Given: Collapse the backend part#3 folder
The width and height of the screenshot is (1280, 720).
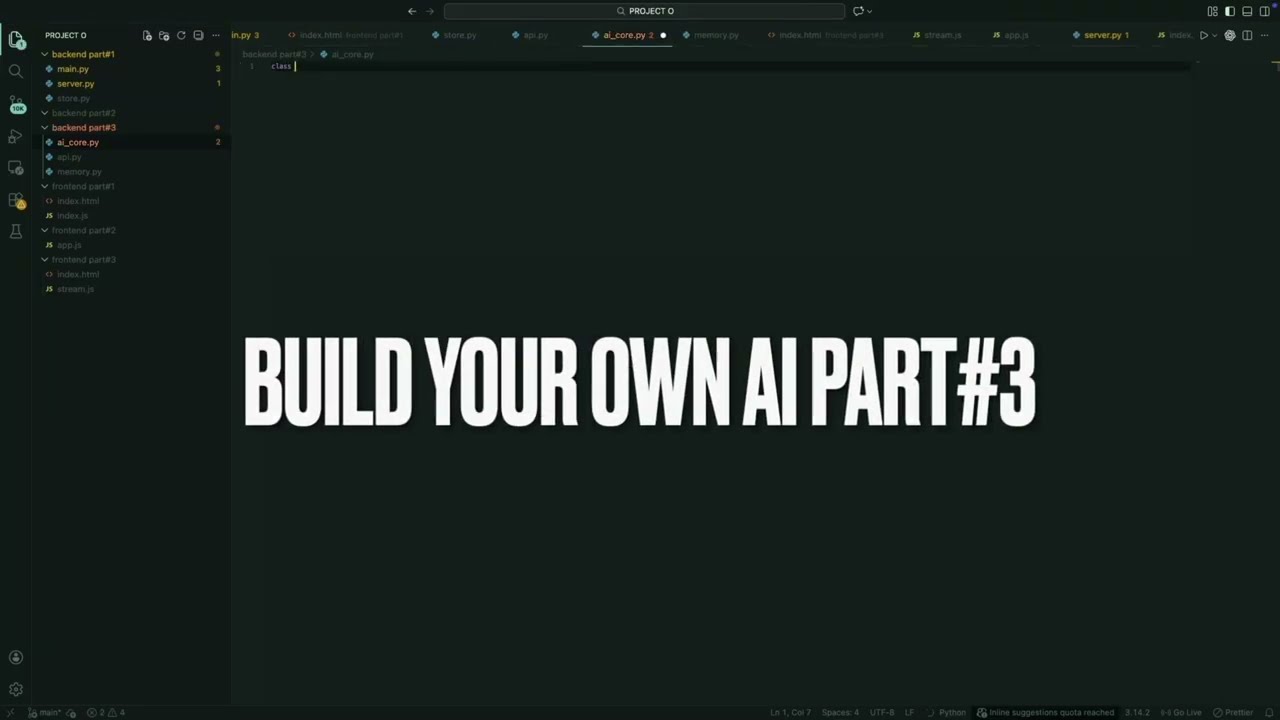Looking at the screenshot, I should pyautogui.click(x=84, y=128).
